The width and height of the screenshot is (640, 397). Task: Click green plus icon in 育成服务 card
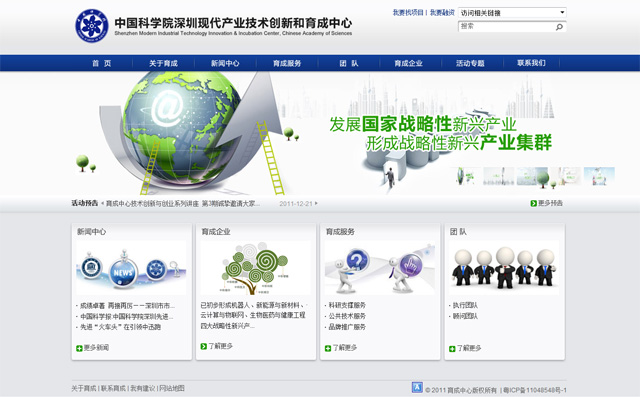pos(328,348)
